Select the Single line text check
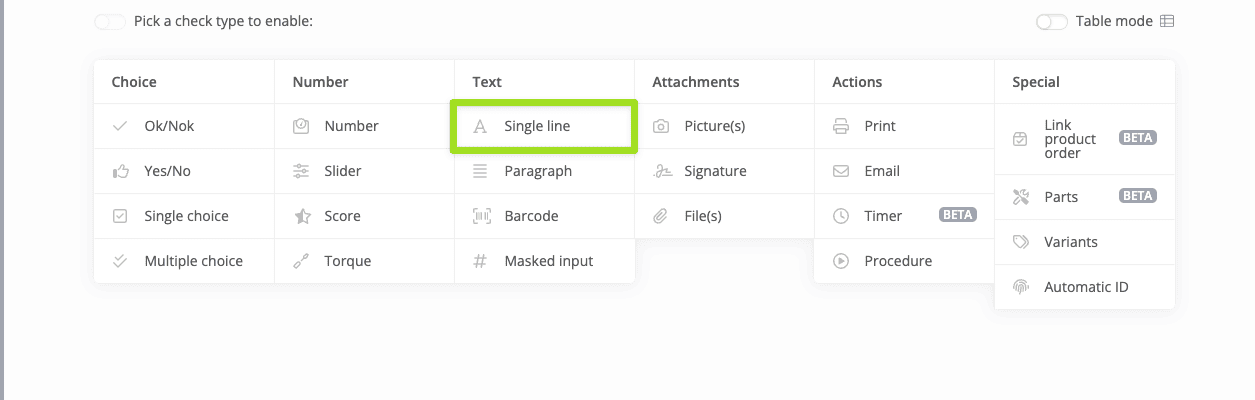 537,126
